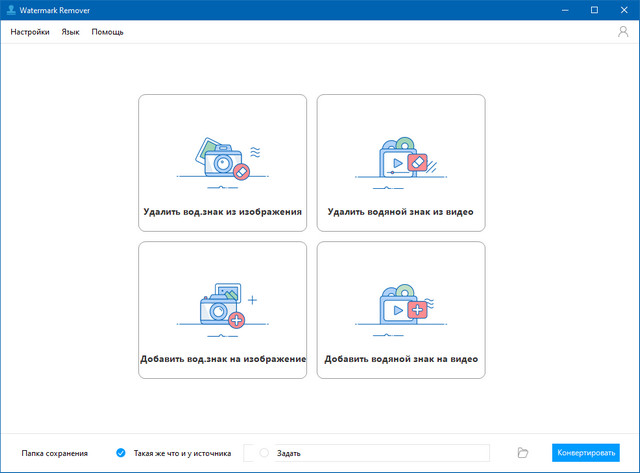The height and width of the screenshot is (473, 640).
Task: Choose 'Удалить водяной знак из видео' label
Action: [x=400, y=213]
